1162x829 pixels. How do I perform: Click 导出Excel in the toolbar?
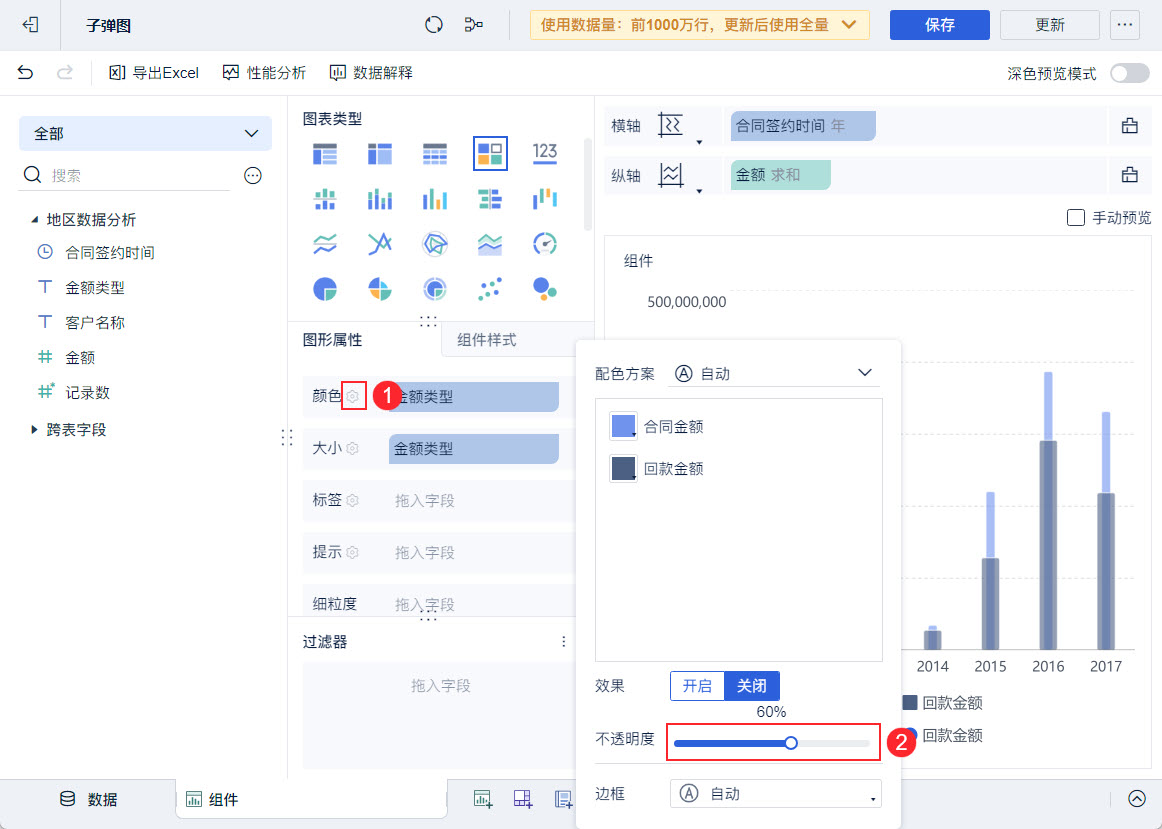point(154,73)
